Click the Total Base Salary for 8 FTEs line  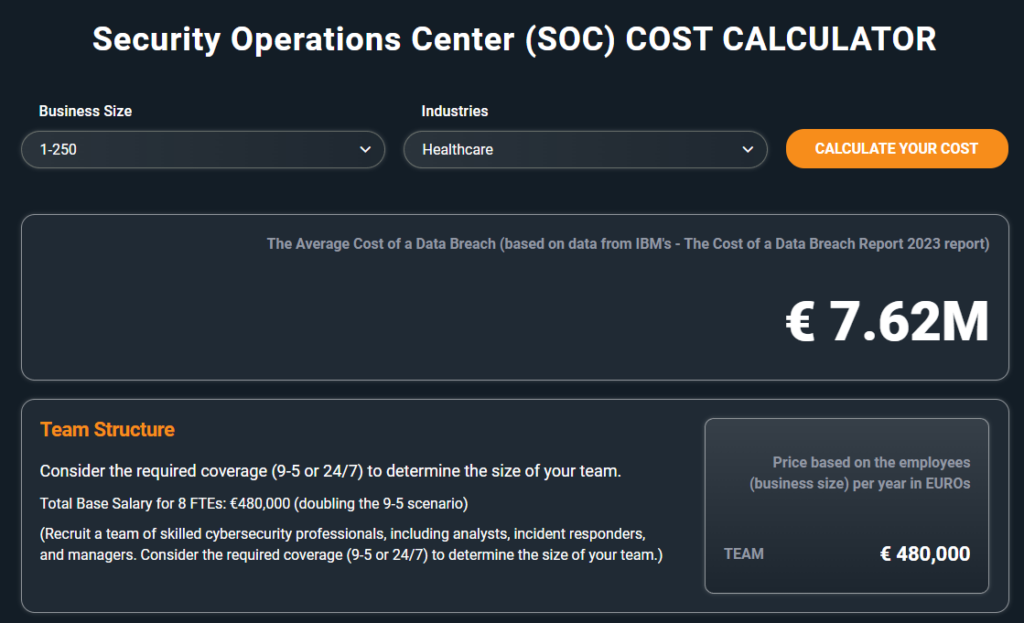pyautogui.click(x=254, y=503)
